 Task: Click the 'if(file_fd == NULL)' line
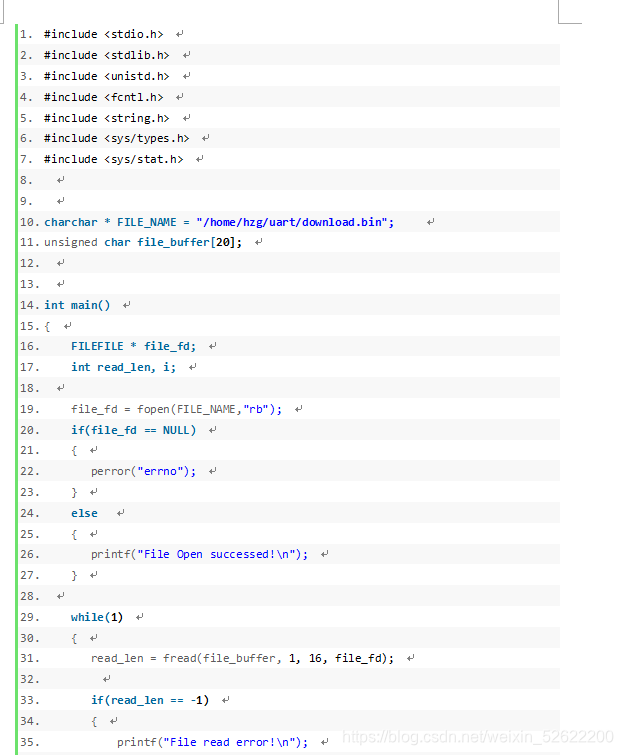133,430
